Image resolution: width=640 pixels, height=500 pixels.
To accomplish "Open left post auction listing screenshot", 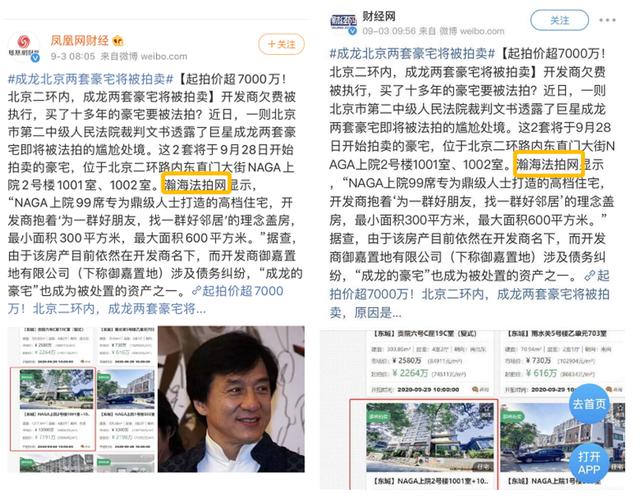I will pyautogui.click(x=81, y=399).
